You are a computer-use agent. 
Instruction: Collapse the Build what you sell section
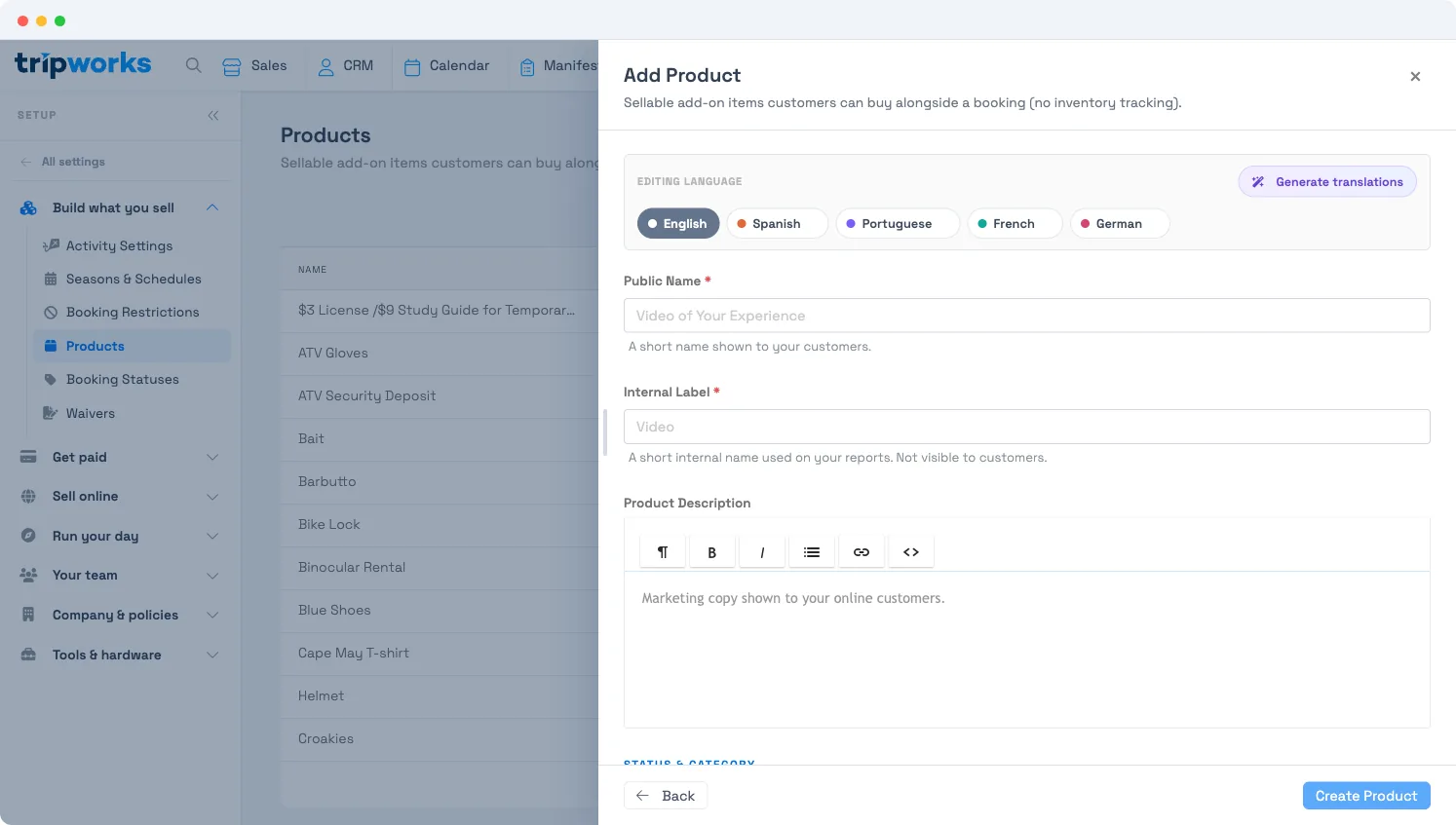(120, 207)
